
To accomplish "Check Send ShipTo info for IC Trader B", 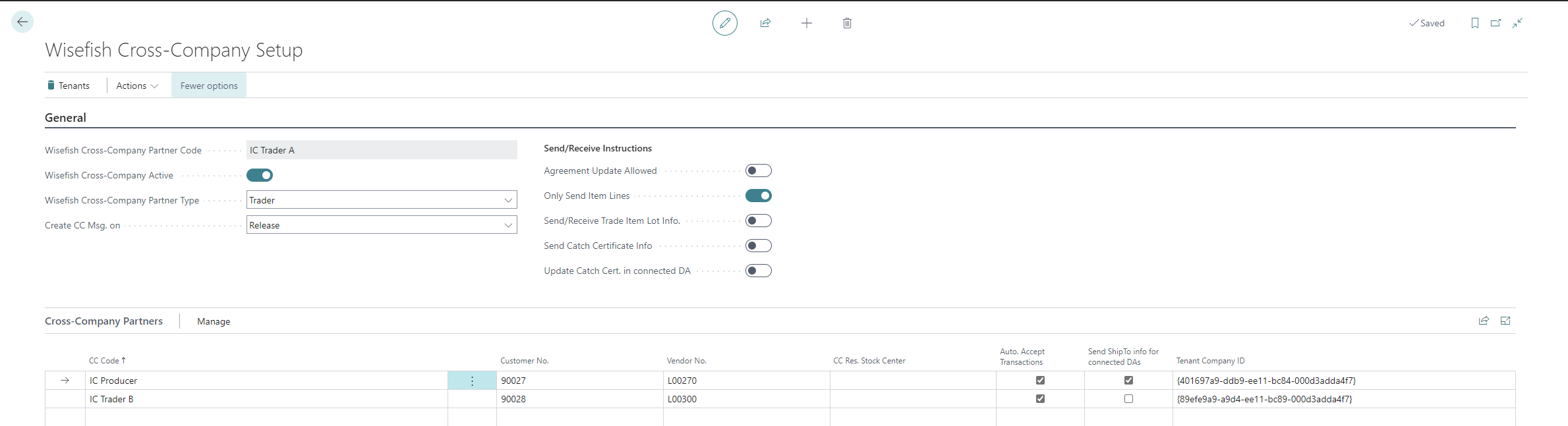I will click(1128, 398).
